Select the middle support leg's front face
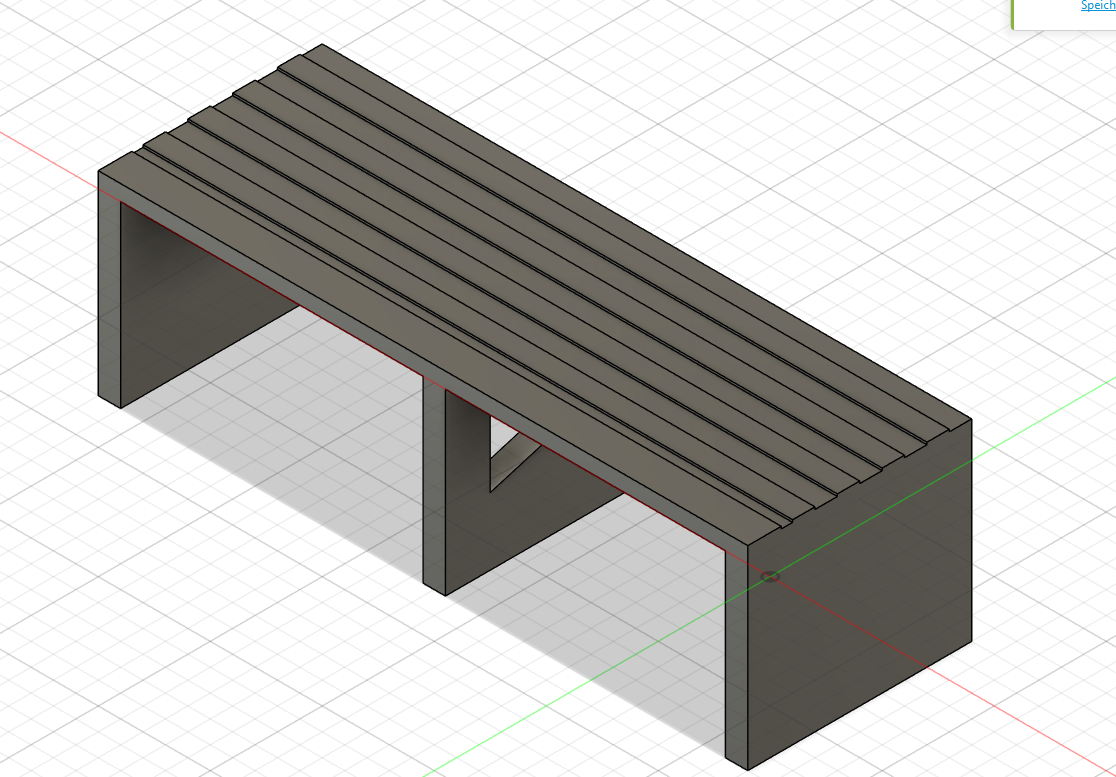 coord(434,485)
